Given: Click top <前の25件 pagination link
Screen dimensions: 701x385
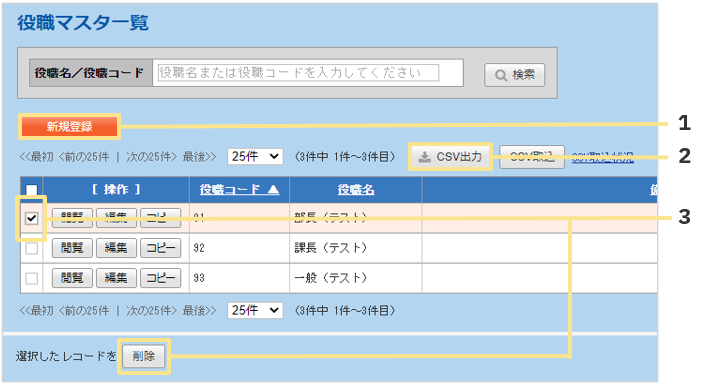Looking at the screenshot, I should (84, 157).
